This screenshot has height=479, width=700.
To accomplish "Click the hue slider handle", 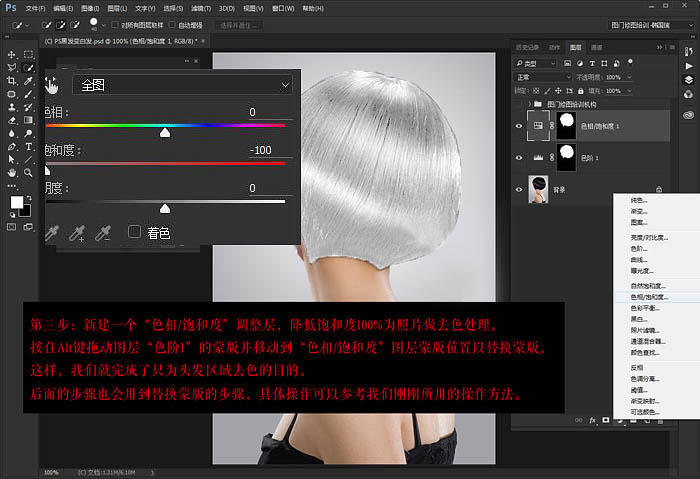I will coord(165,131).
